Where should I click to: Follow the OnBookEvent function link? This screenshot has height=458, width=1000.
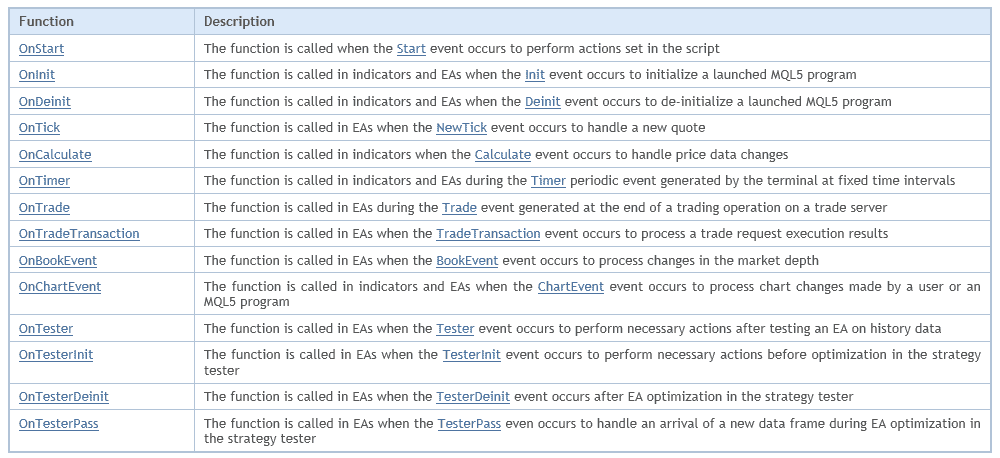(58, 260)
